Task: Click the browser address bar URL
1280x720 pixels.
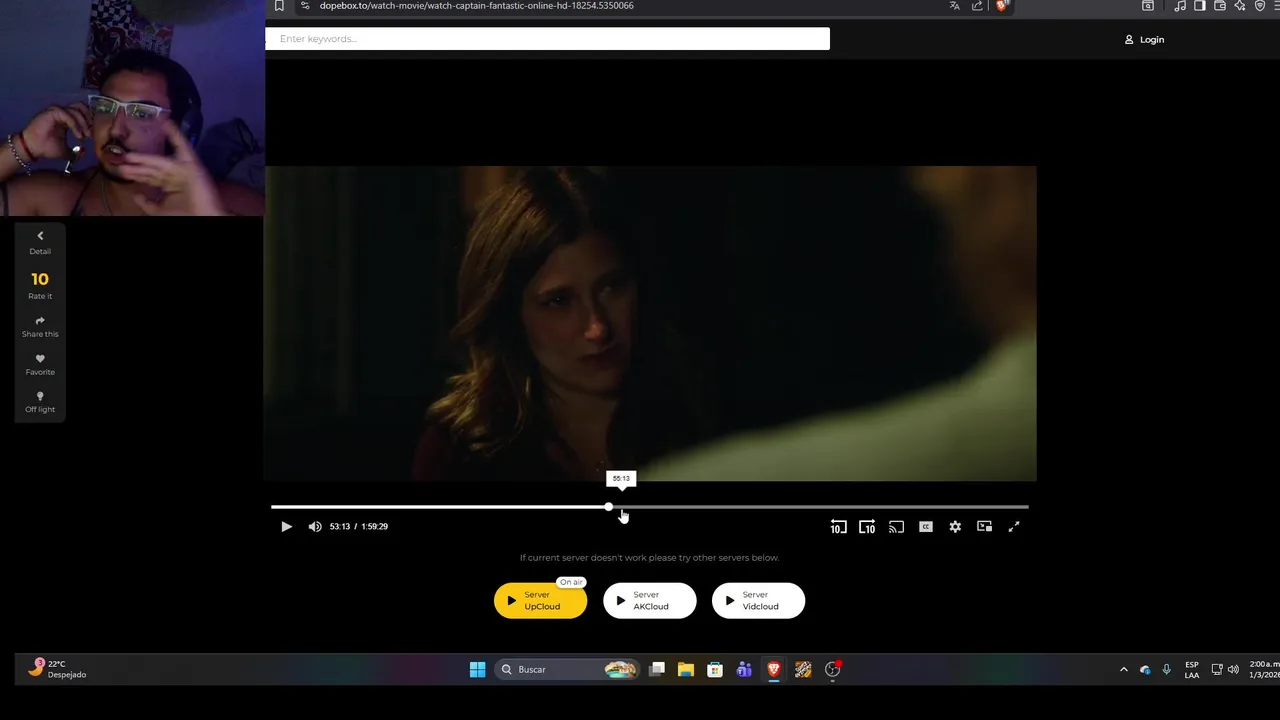Action: point(476,6)
